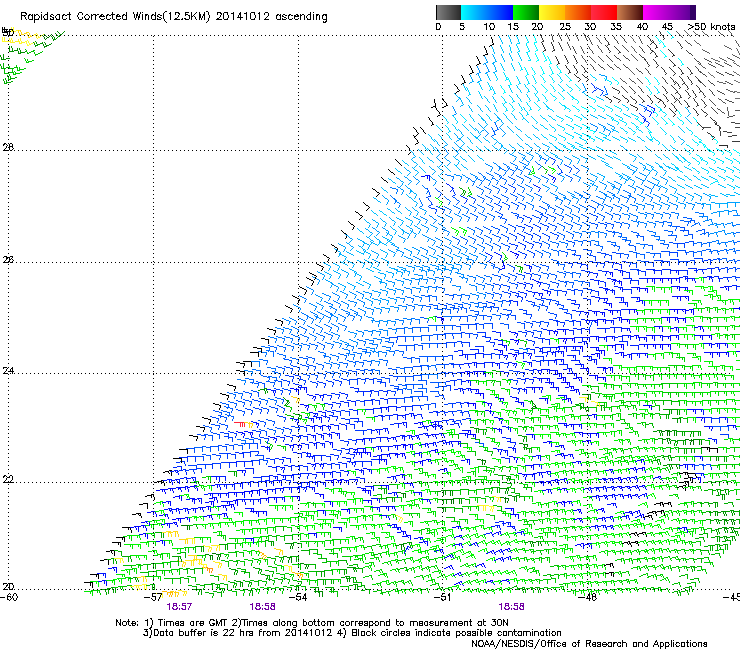
Task: Click the gray 0-5 knots legend swatch
Action: pos(448,12)
